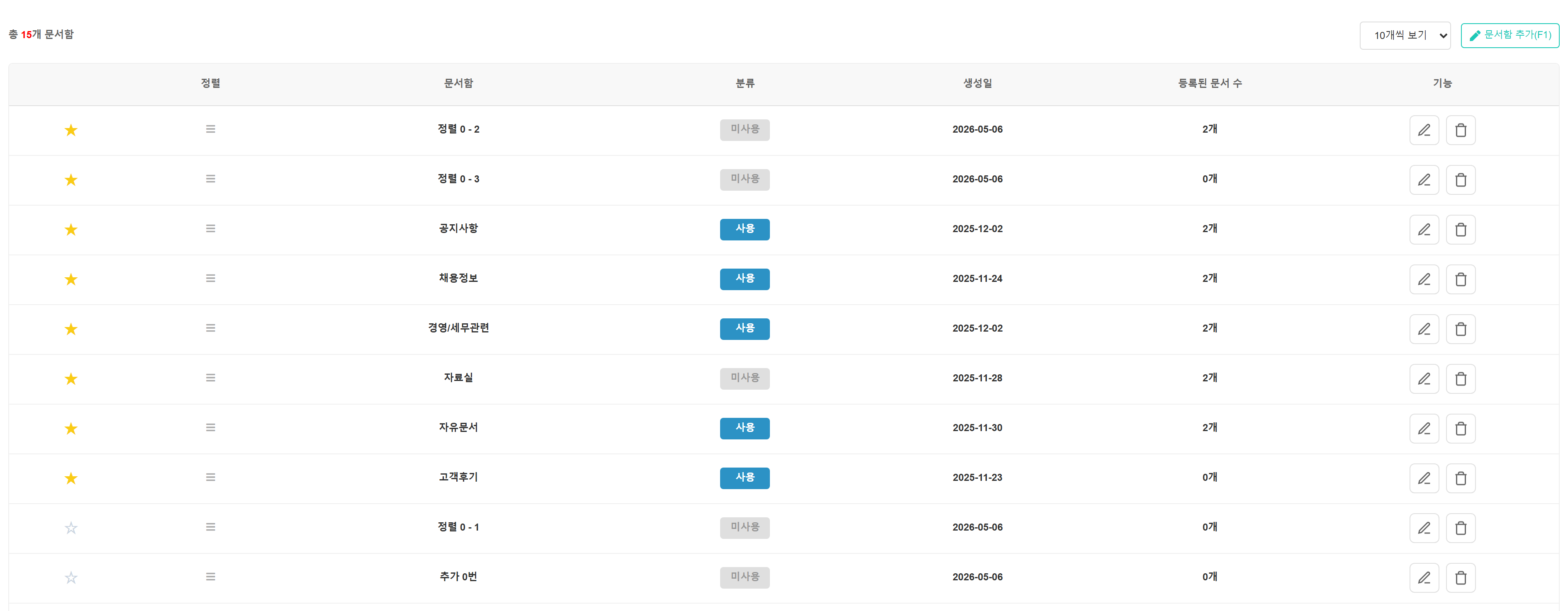
Task: Toggle favorite star for 고객후기
Action: click(71, 478)
